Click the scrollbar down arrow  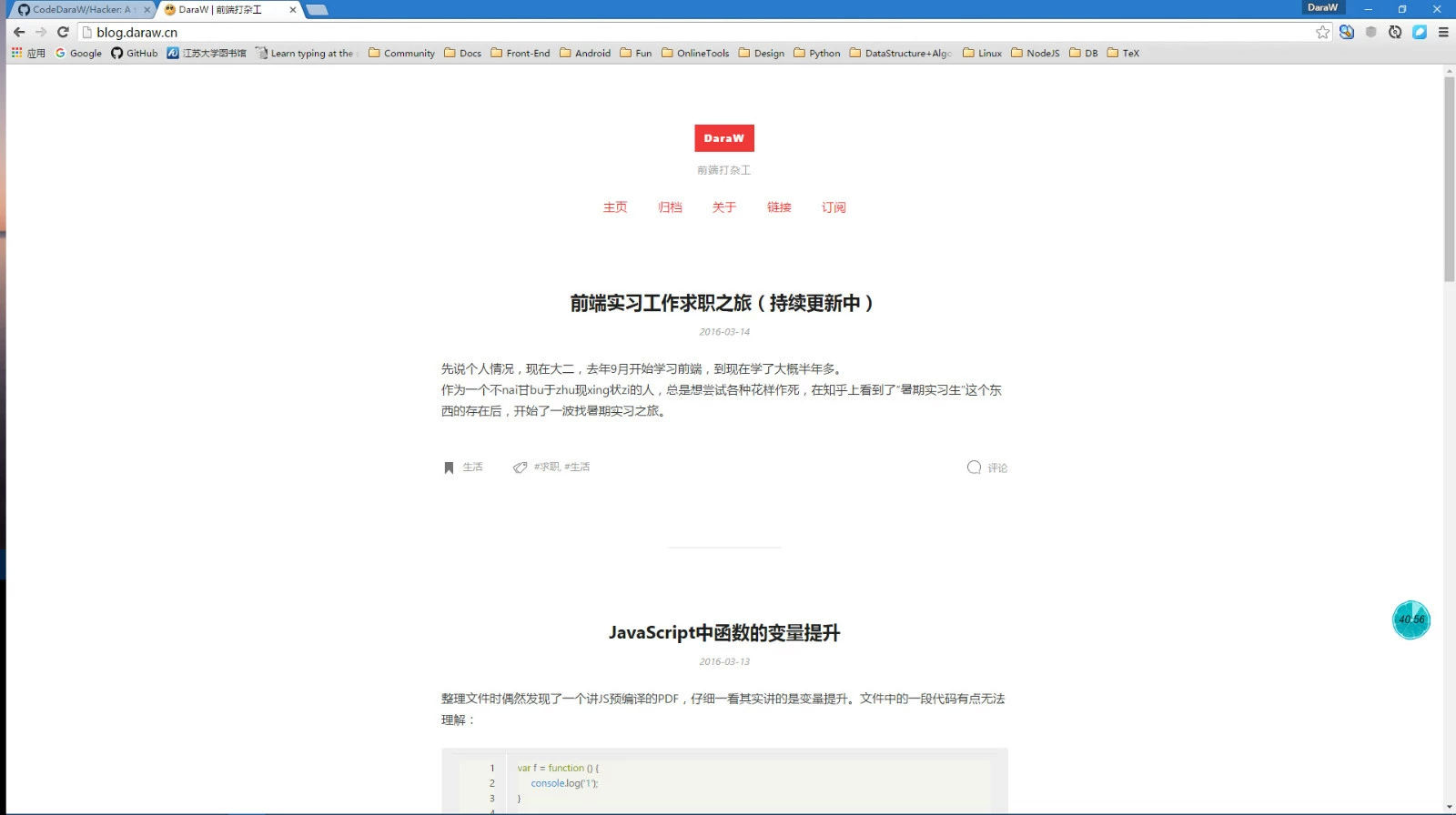pos(1449,808)
